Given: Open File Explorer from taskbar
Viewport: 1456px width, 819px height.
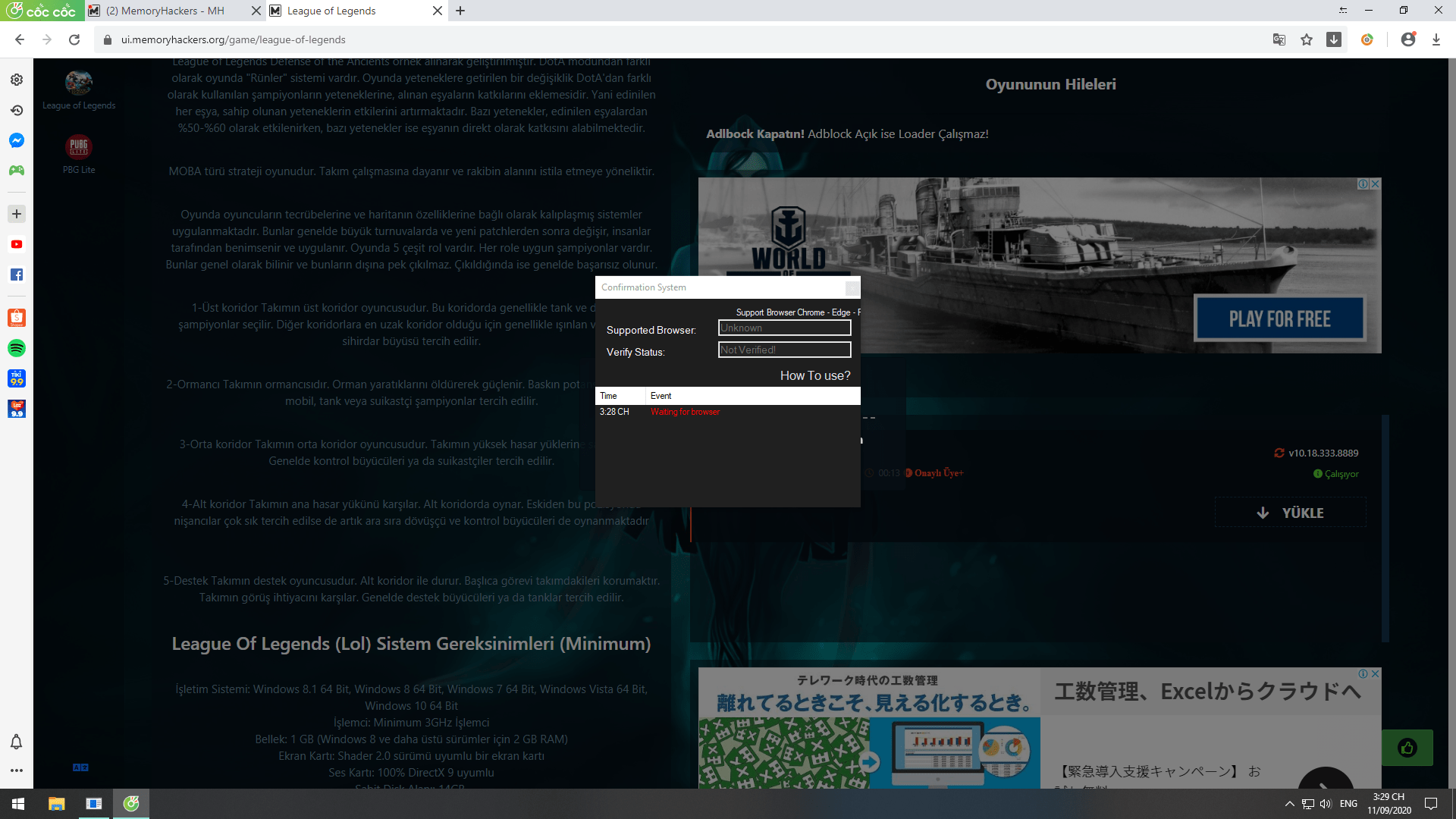Looking at the screenshot, I should coord(56,804).
